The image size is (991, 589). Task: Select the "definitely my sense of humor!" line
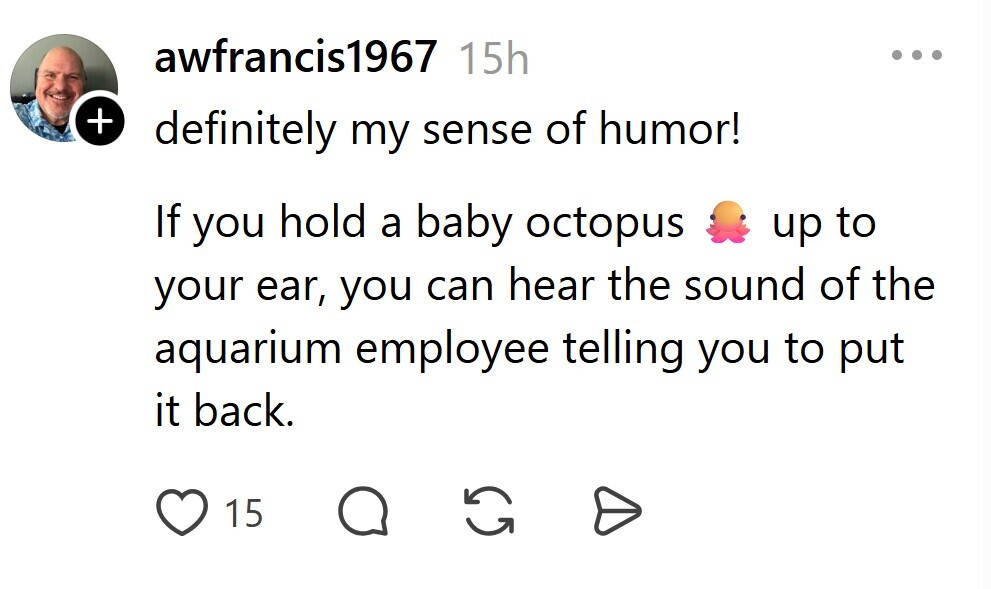447,130
